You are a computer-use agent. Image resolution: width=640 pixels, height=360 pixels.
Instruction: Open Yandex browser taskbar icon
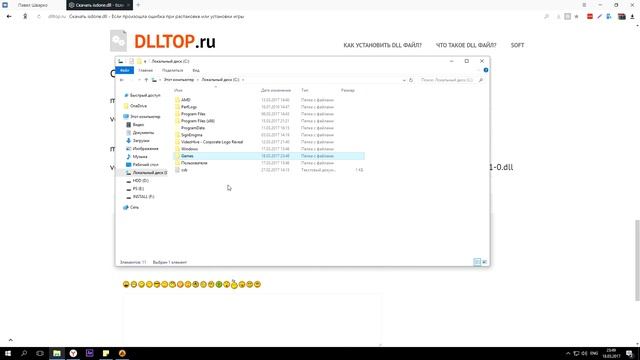point(73,353)
